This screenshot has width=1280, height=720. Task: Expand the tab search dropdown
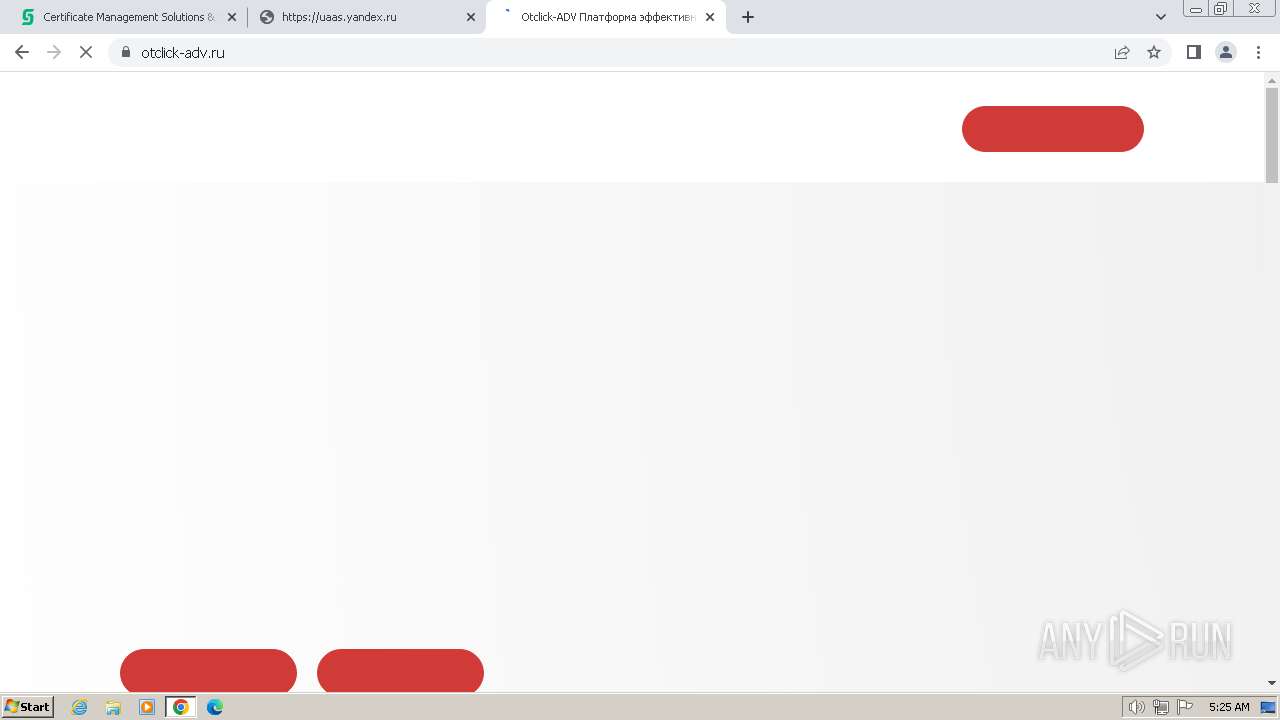click(1161, 17)
